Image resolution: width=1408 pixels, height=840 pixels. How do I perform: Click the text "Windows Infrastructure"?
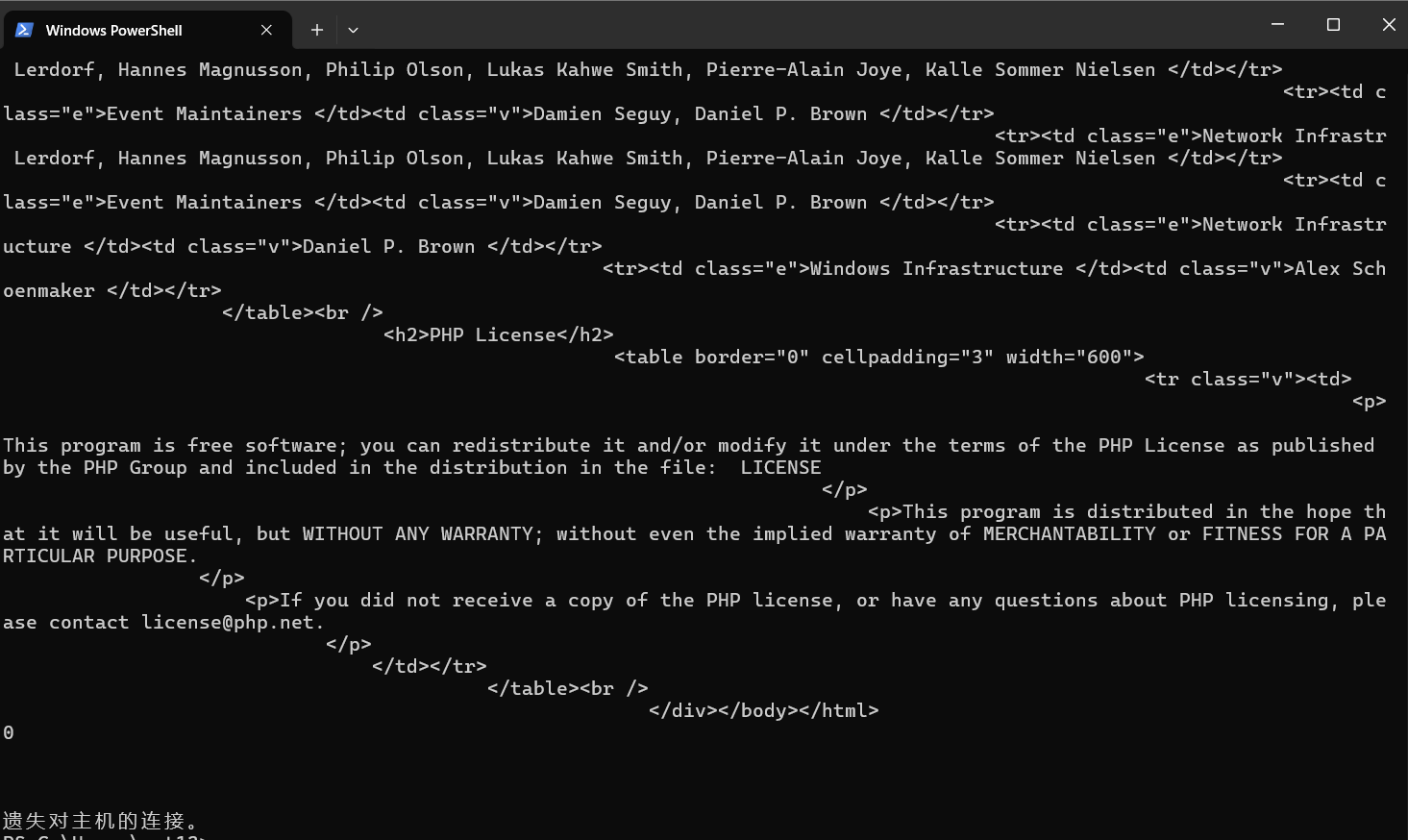(937, 268)
